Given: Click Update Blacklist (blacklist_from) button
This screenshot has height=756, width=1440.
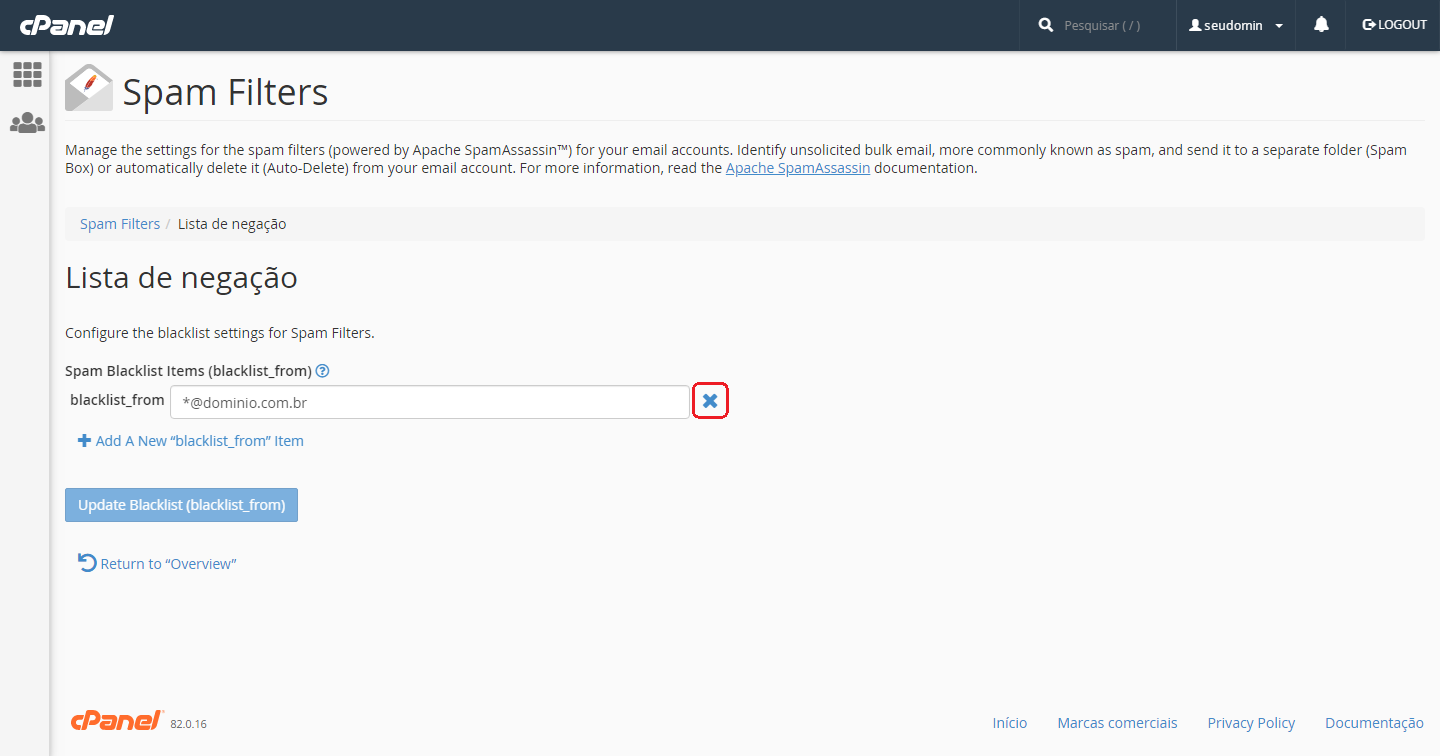Looking at the screenshot, I should tap(181, 505).
